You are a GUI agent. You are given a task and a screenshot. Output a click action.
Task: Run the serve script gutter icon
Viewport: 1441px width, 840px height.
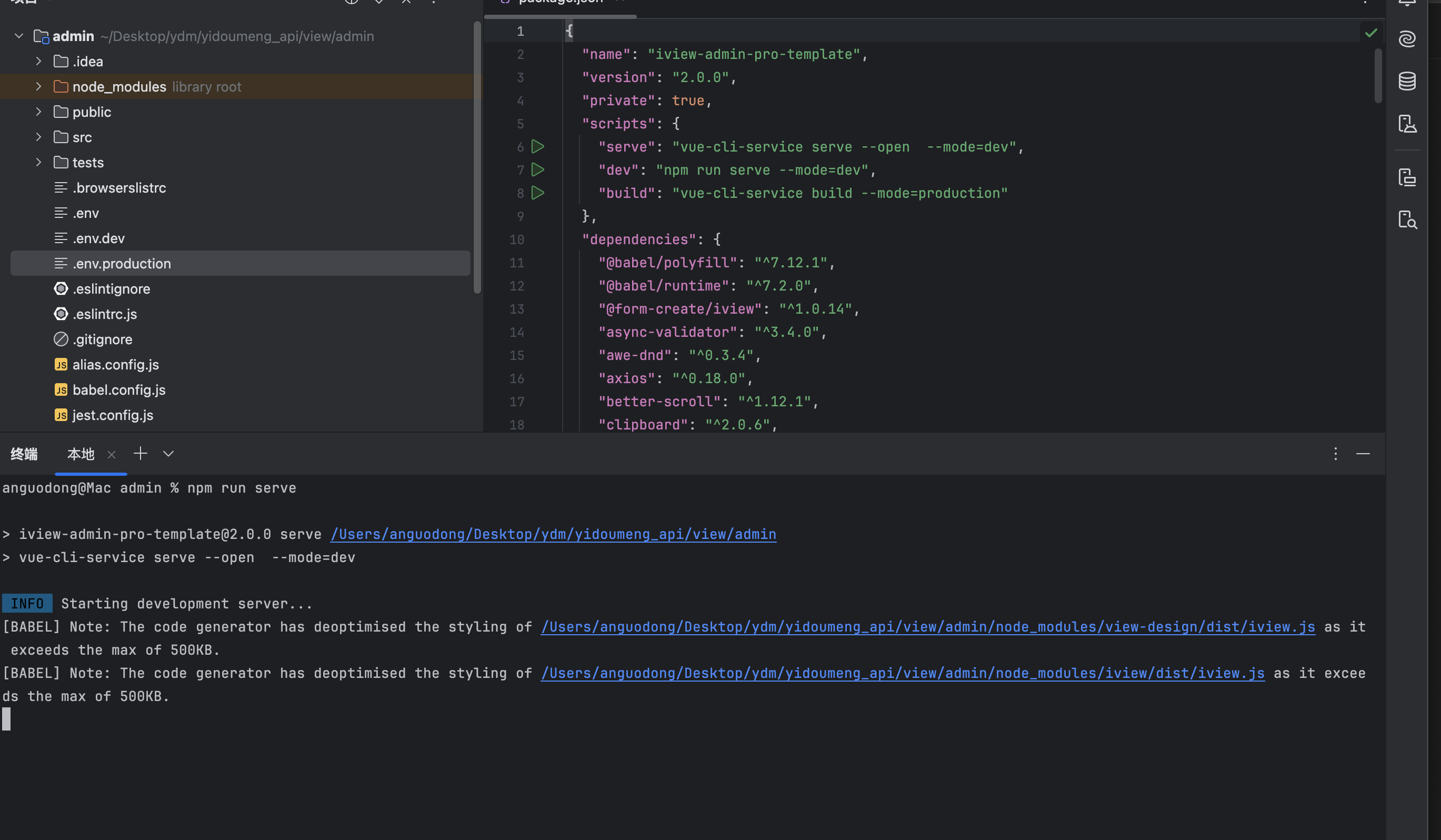537,146
